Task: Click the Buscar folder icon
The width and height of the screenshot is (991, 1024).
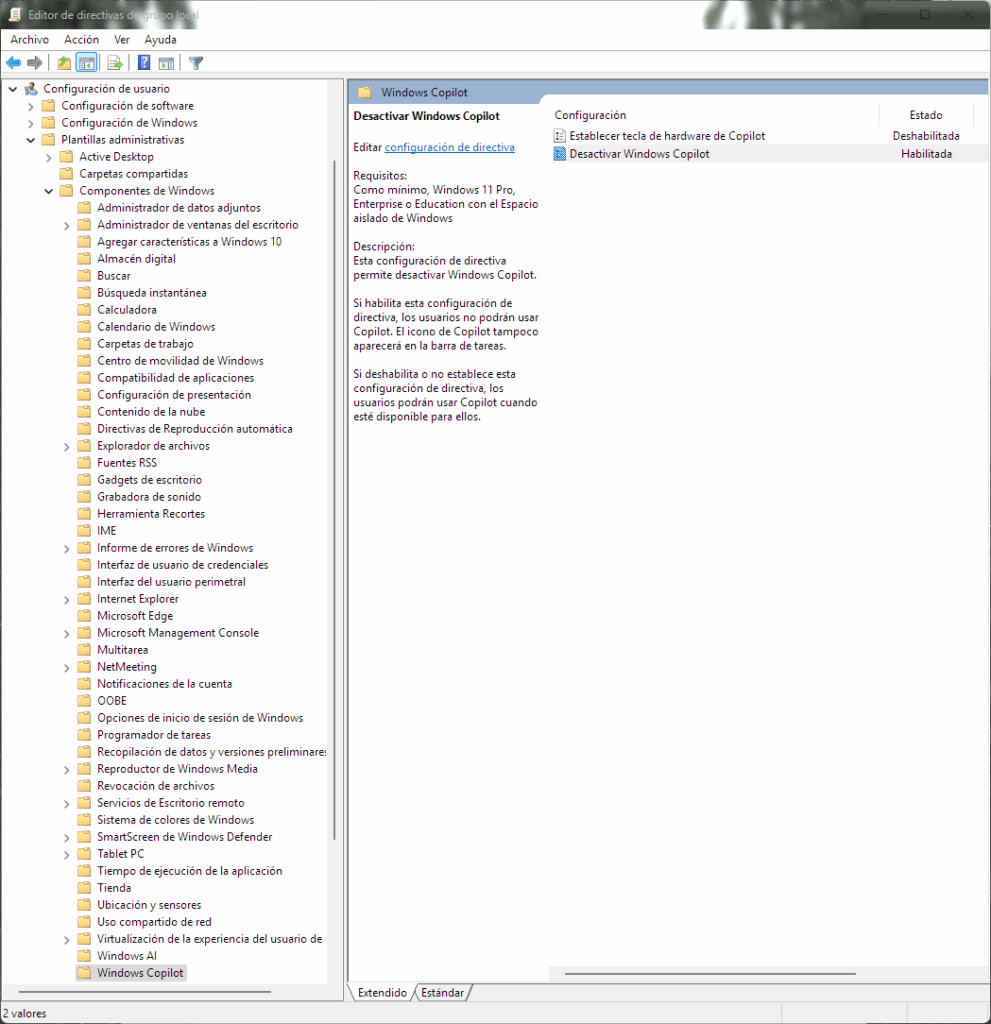Action: (84, 276)
